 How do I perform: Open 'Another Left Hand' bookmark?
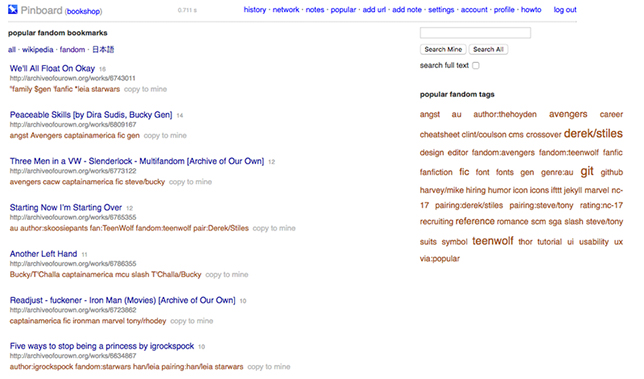[44, 254]
